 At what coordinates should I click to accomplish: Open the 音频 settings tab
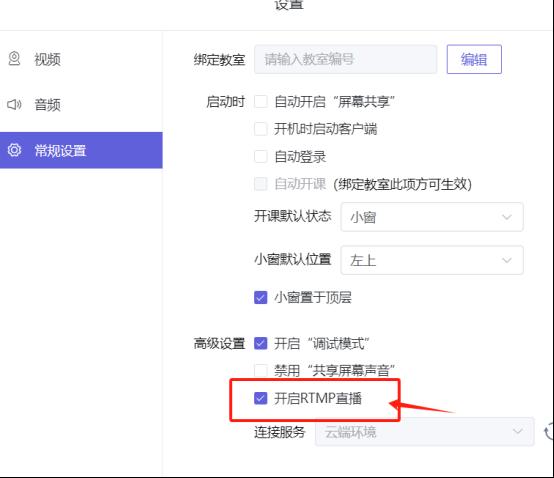coord(81,105)
